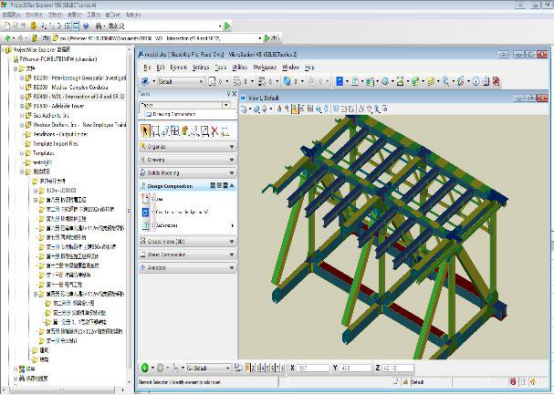The height and width of the screenshot is (395, 554).
Task: Open the third Design Composition item's submenu arrow
Action: point(232,225)
